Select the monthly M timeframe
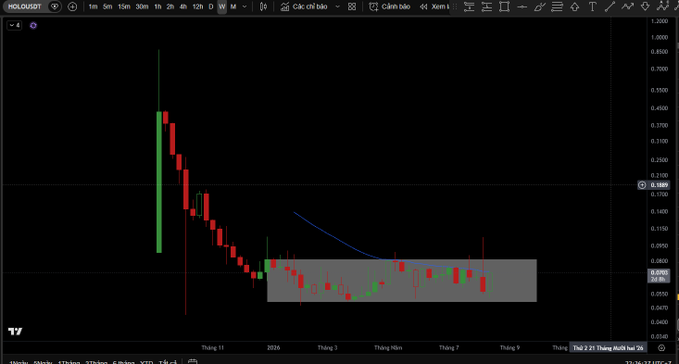This screenshot has height=364, width=679. coord(233,6)
